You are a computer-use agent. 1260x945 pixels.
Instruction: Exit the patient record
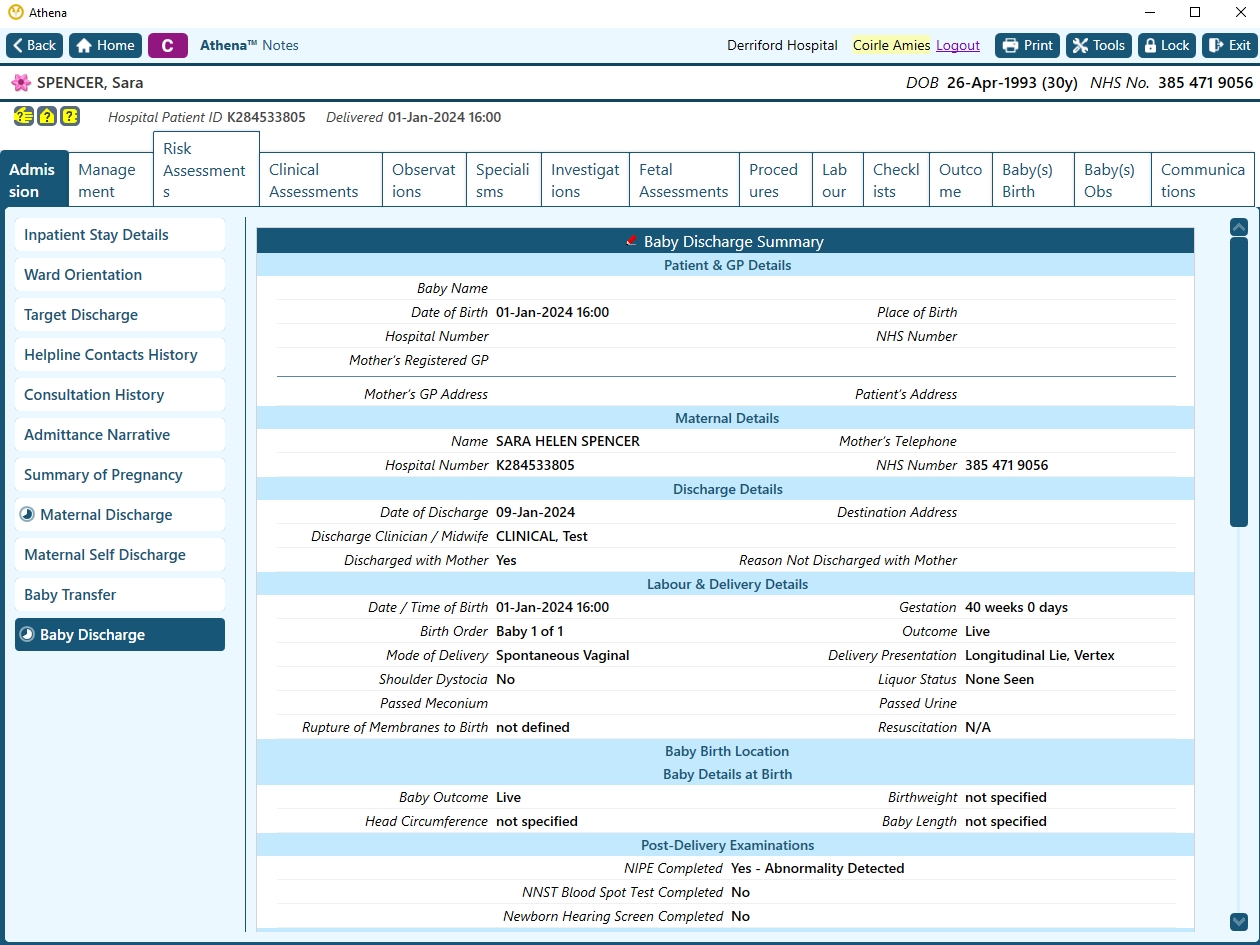tap(1228, 45)
